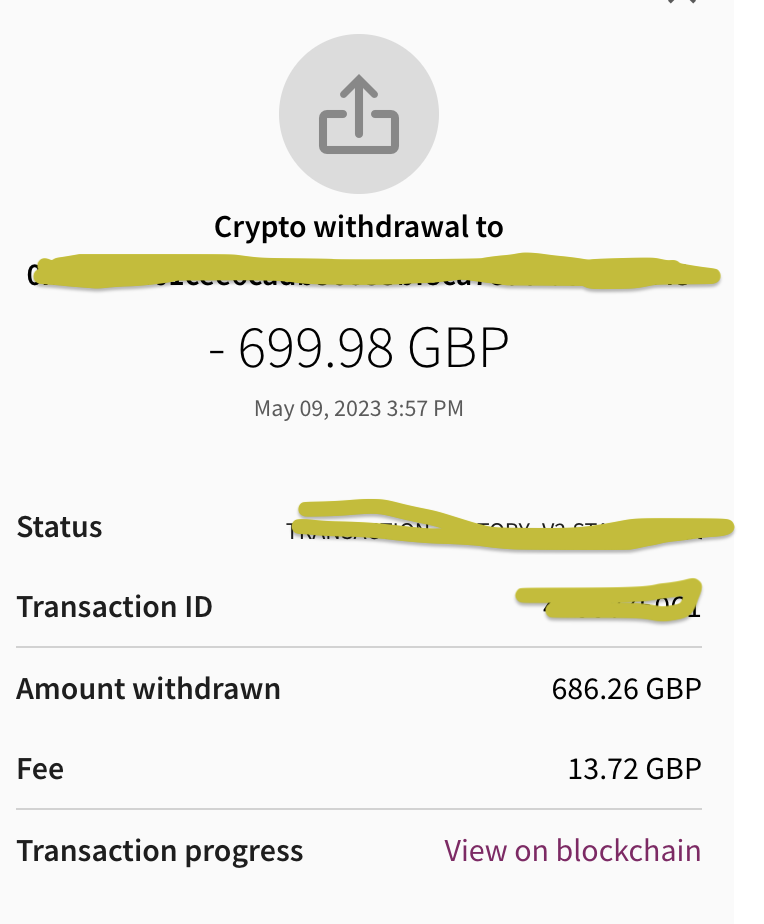Viewport: 764px width, 924px height.
Task: Click the withdrawal upload arrow icon
Action: coord(359,113)
